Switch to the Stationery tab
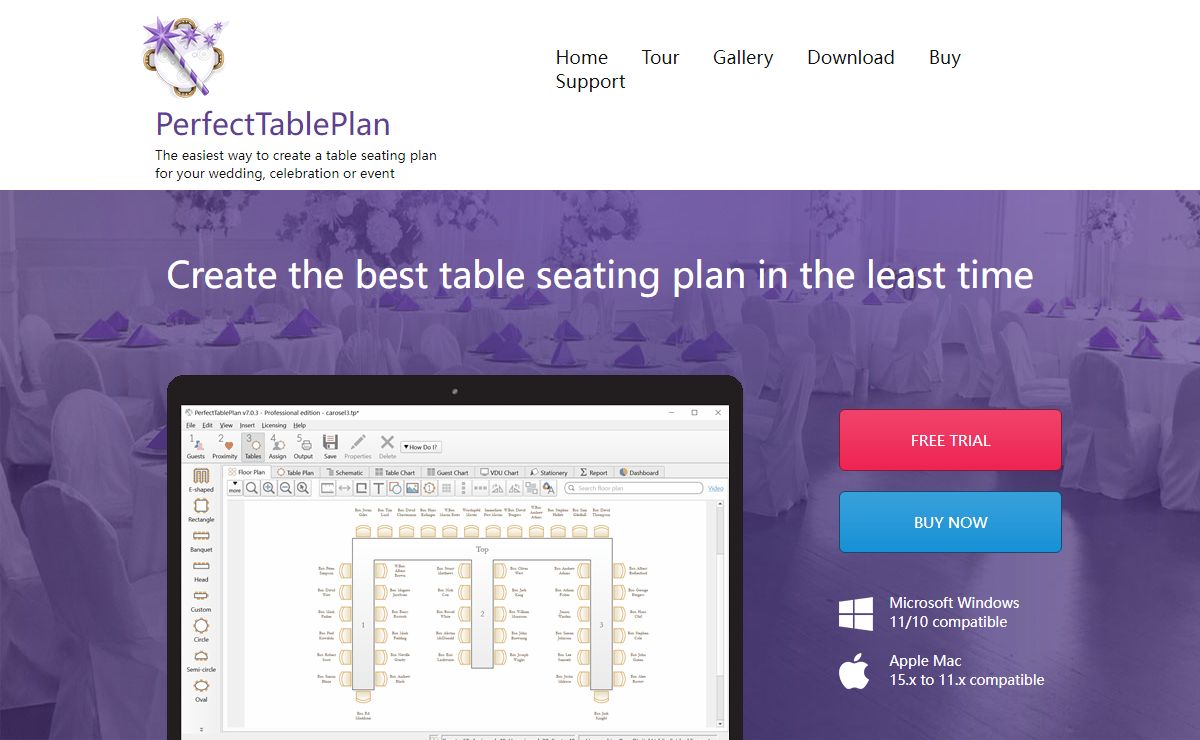This screenshot has height=740, width=1200. click(x=549, y=472)
